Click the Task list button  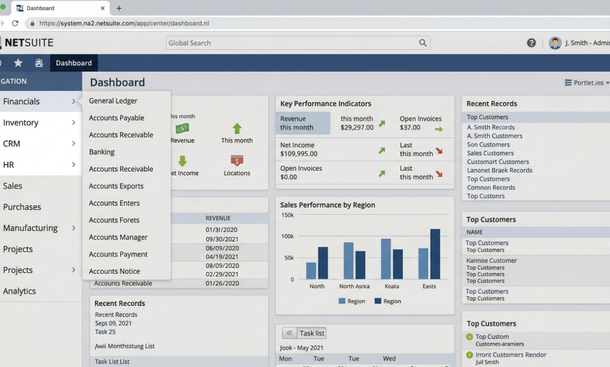point(312,333)
